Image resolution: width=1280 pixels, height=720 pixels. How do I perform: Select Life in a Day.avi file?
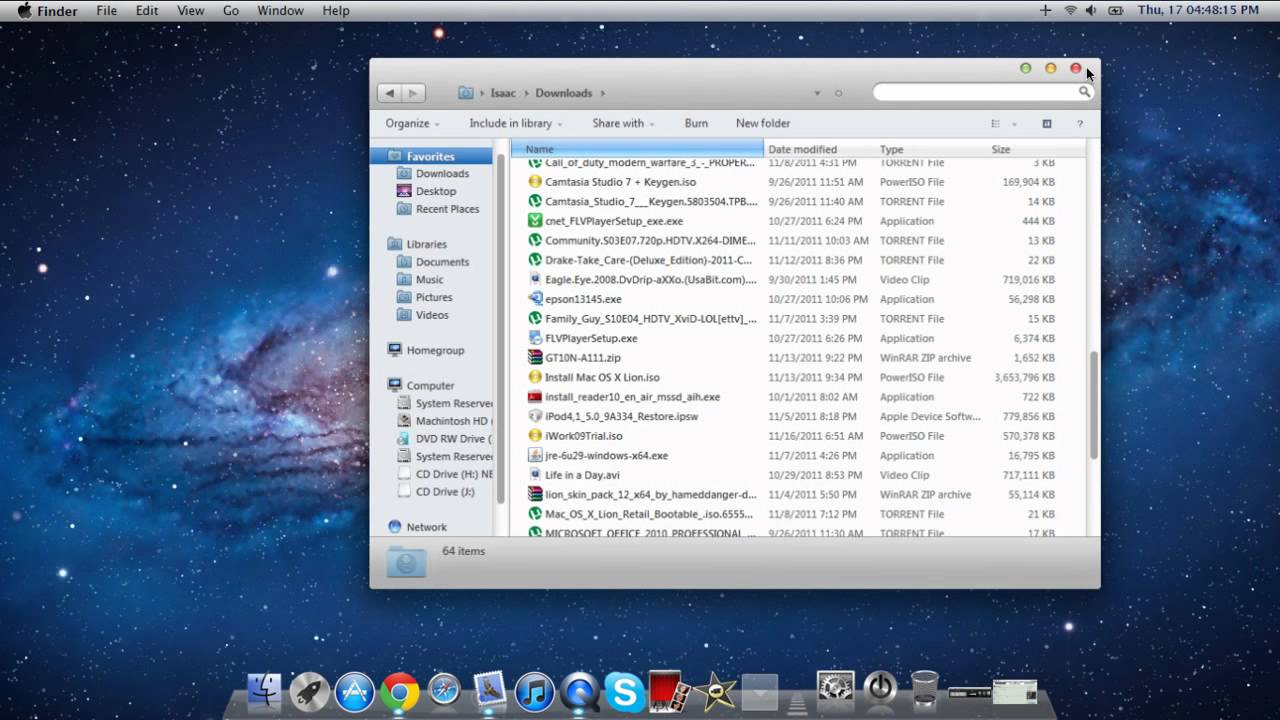[582, 475]
